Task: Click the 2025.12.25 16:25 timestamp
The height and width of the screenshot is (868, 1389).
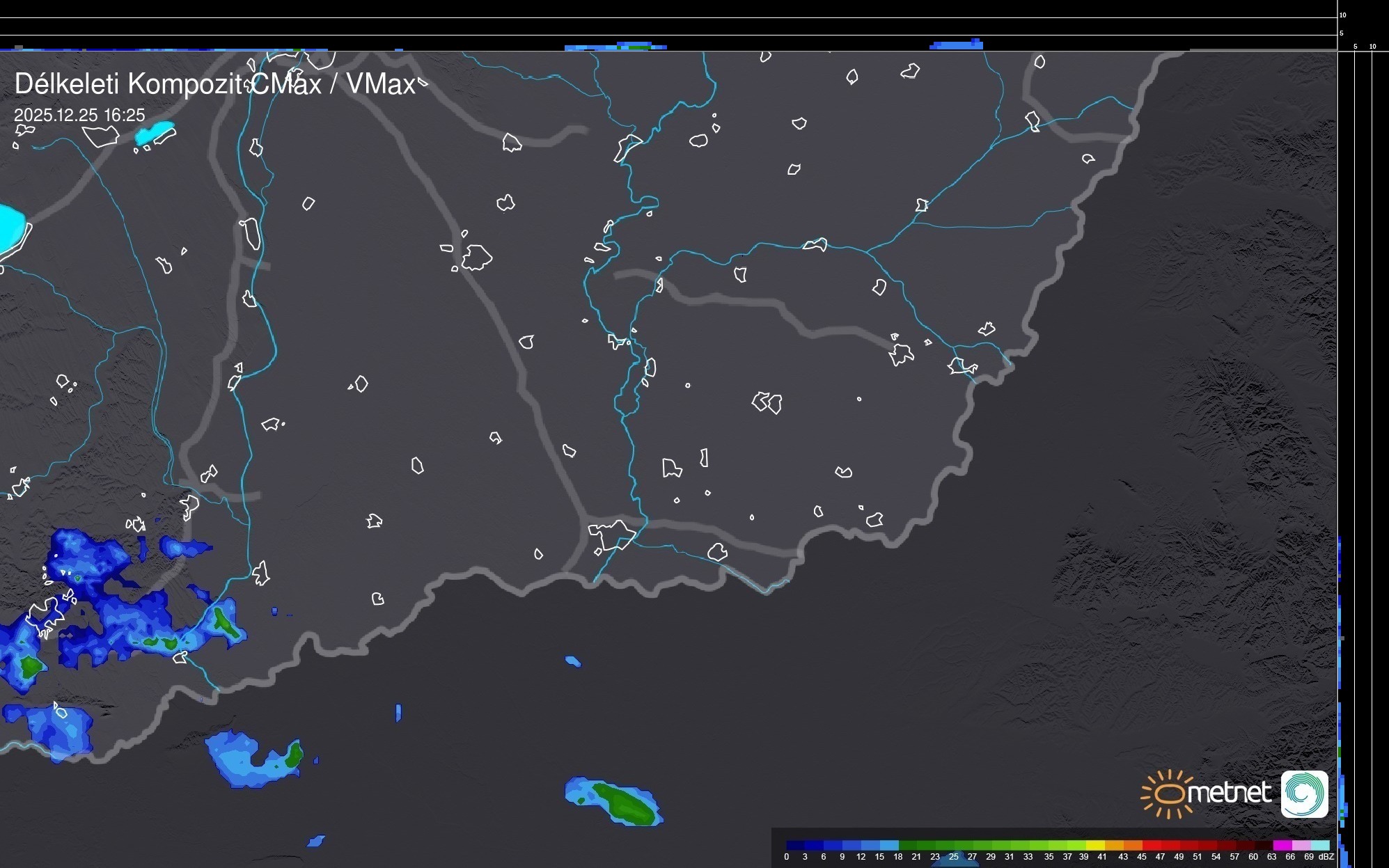Action: pyautogui.click(x=79, y=116)
